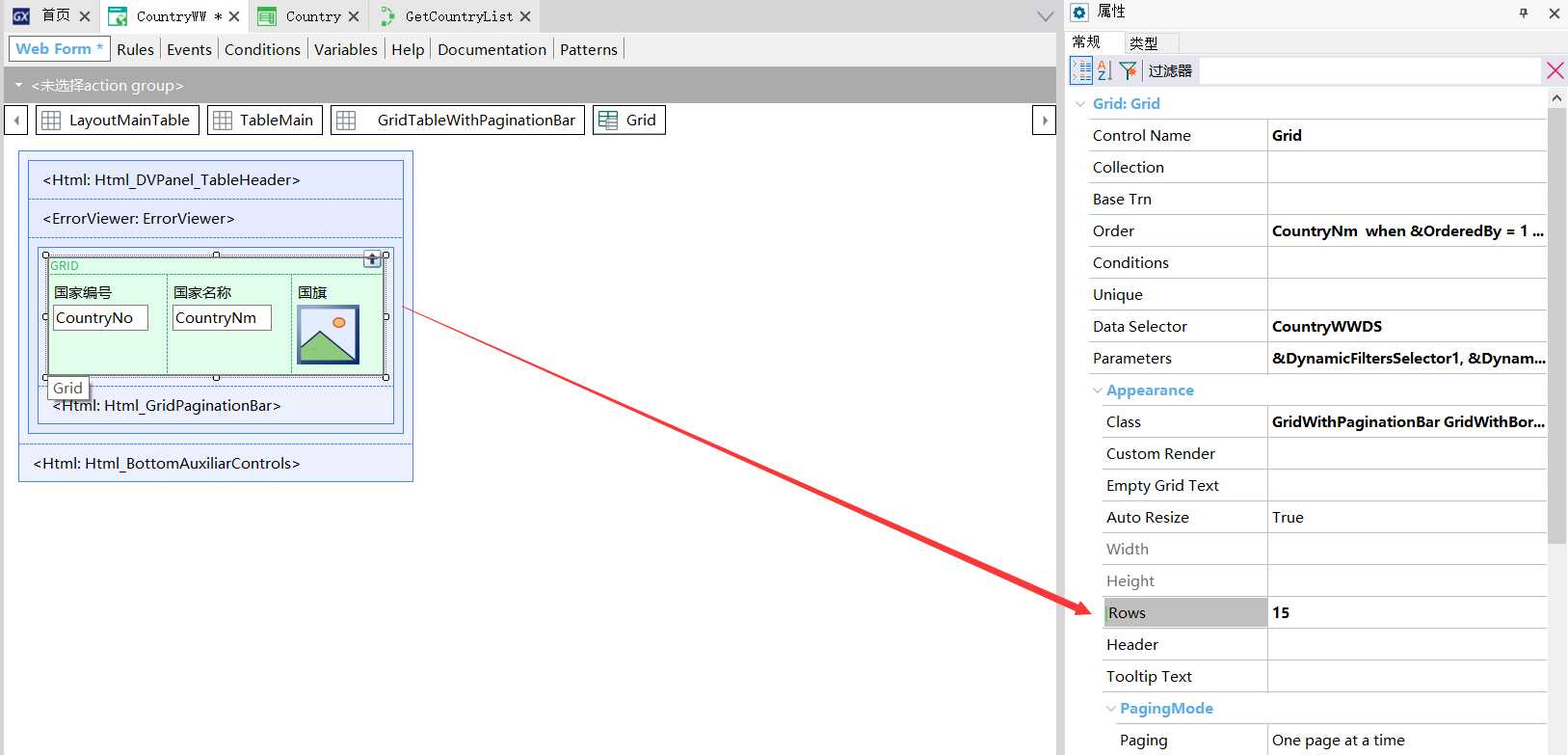Open the Documentation section

(x=492, y=49)
